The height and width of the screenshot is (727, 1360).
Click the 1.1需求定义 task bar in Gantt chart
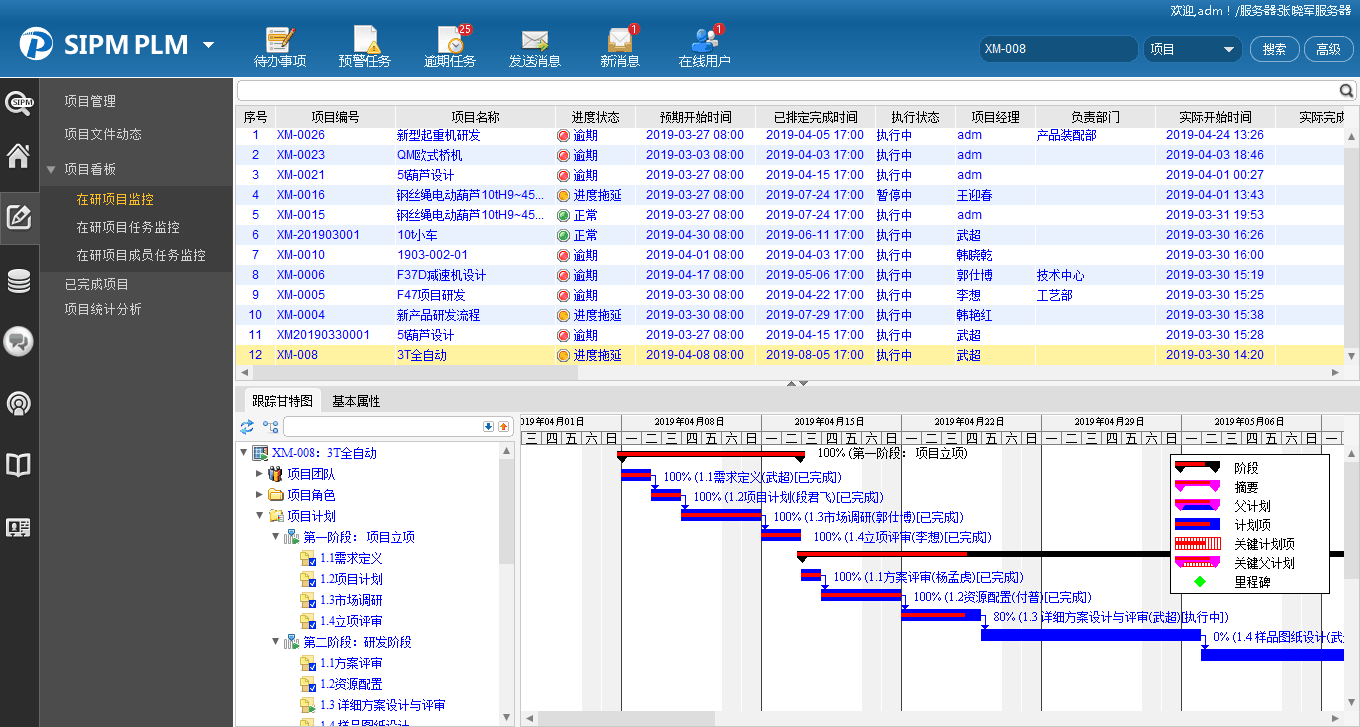point(636,475)
